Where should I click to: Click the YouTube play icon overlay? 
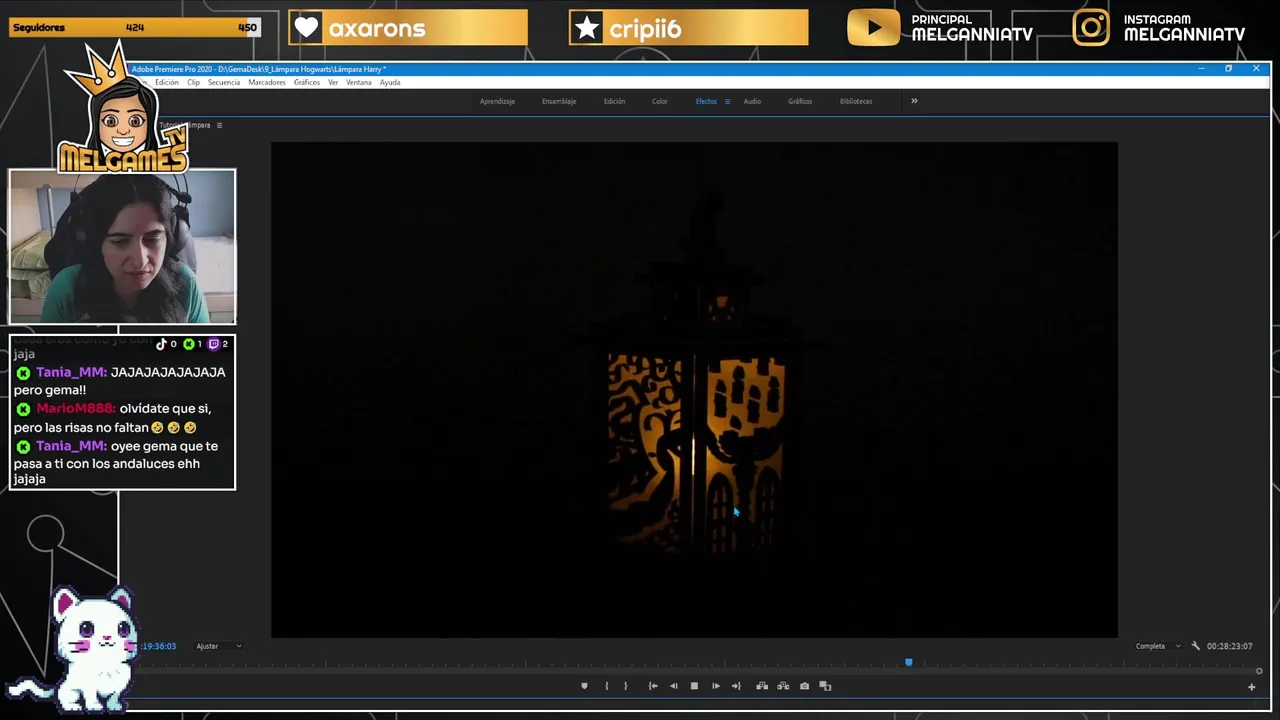[873, 28]
